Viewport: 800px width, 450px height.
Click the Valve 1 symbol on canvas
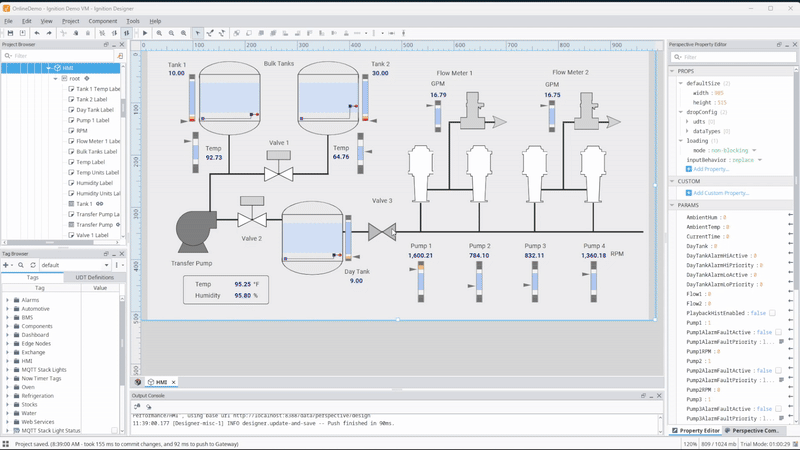(x=279, y=166)
